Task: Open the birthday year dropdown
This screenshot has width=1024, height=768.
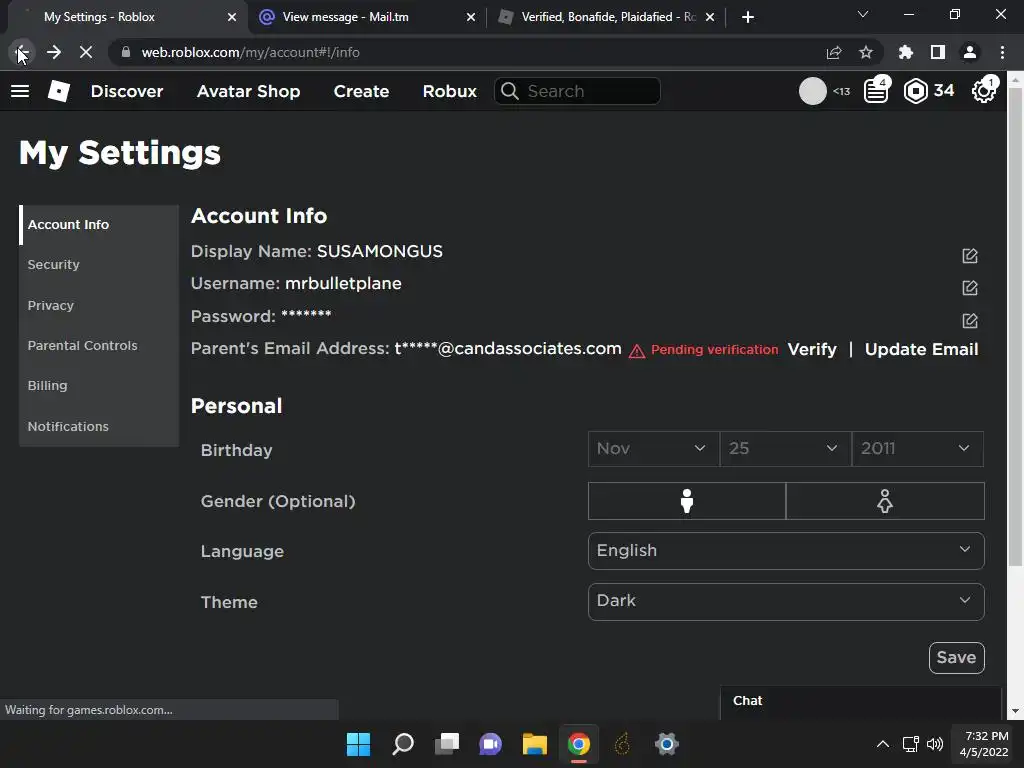Action: click(x=918, y=449)
